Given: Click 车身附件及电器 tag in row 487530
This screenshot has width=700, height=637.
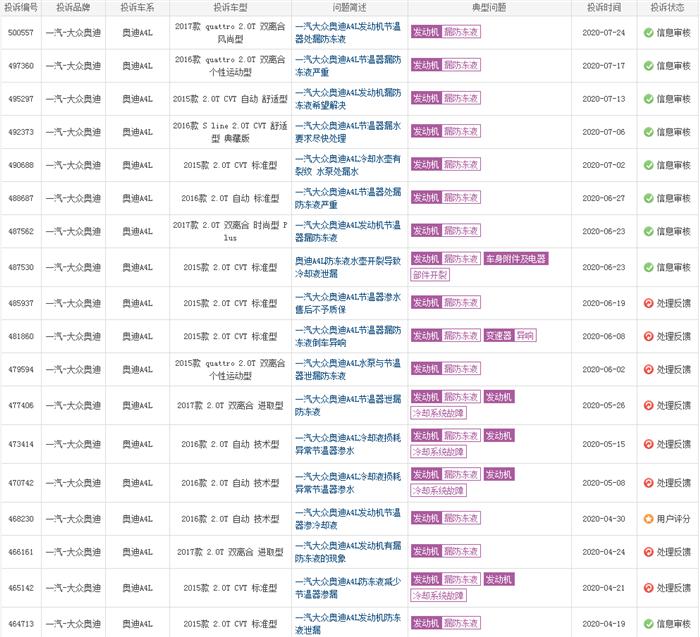Looking at the screenshot, I should pos(516,258).
